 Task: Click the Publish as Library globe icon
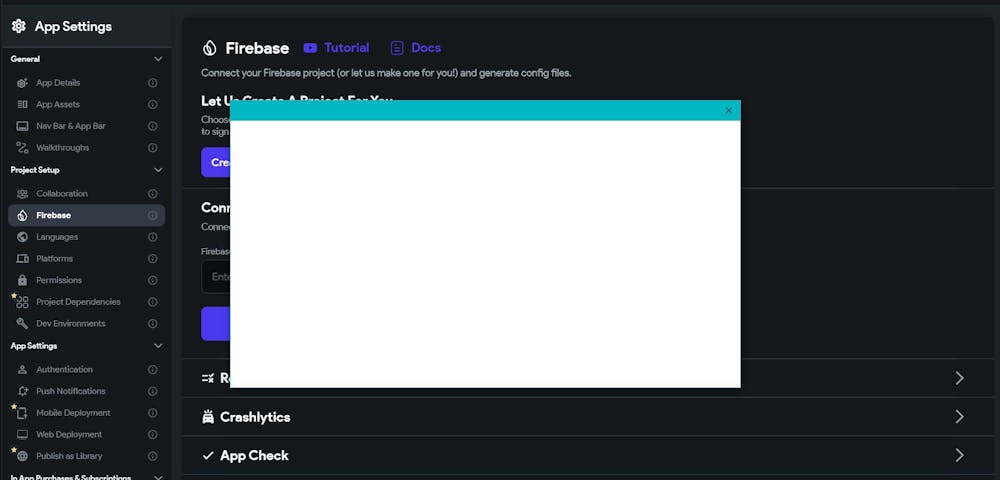22,456
